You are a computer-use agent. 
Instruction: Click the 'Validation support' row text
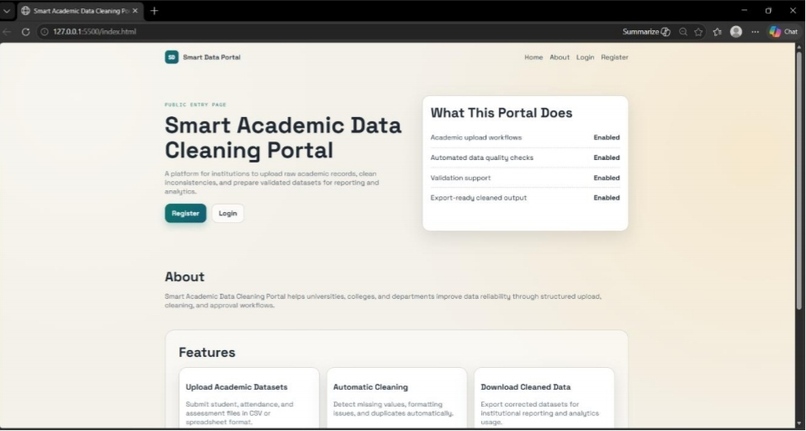click(461, 177)
